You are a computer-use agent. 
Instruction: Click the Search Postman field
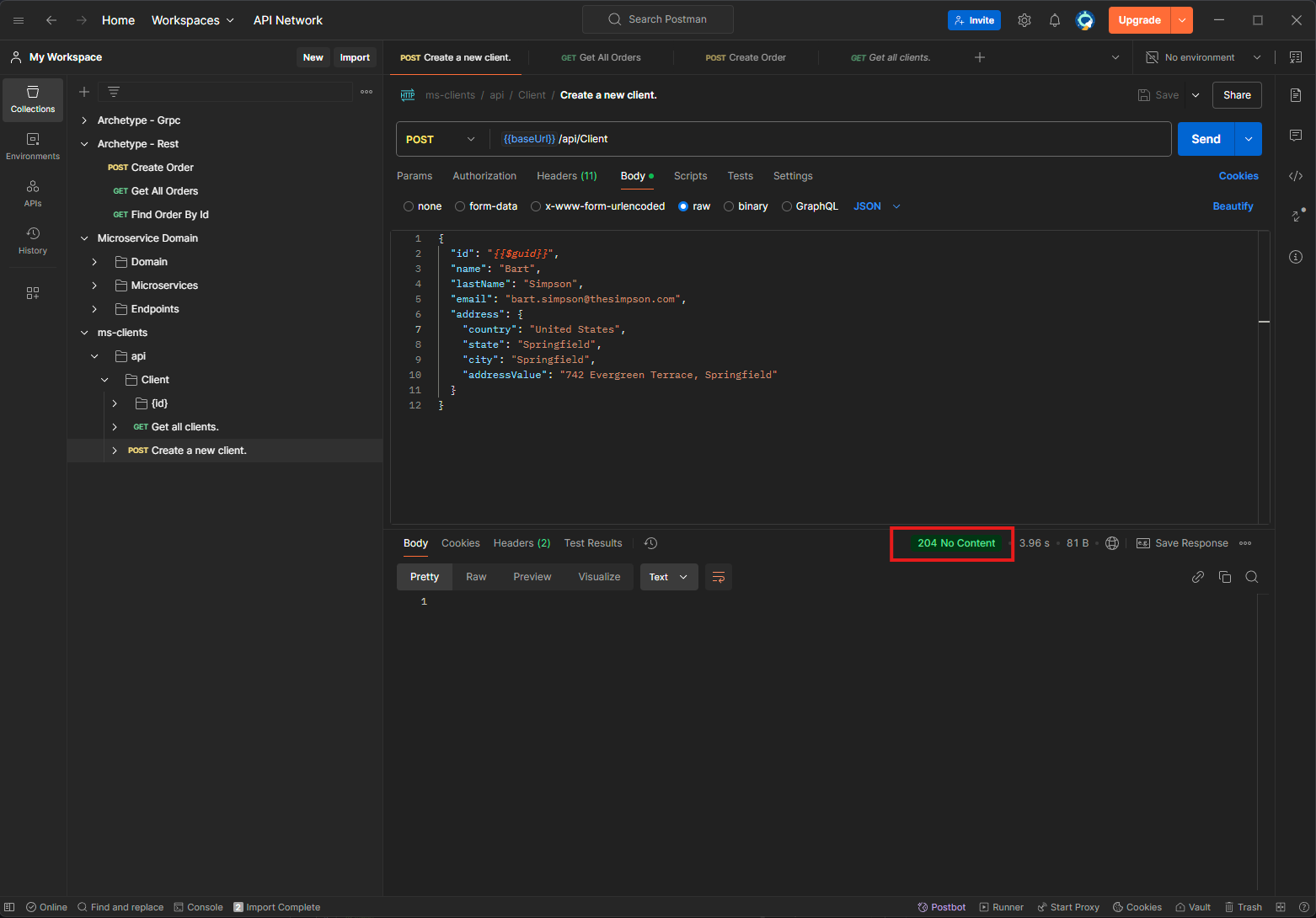[x=658, y=19]
